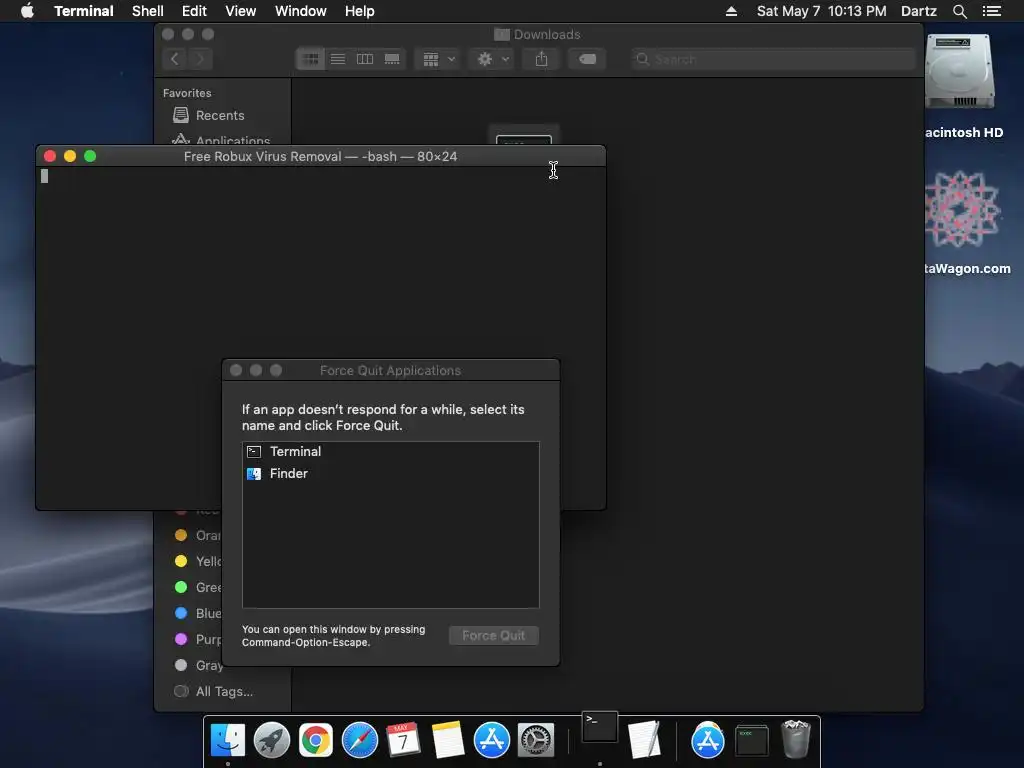Switch Finder to column view
Screen dimensions: 1024x768
[364, 59]
